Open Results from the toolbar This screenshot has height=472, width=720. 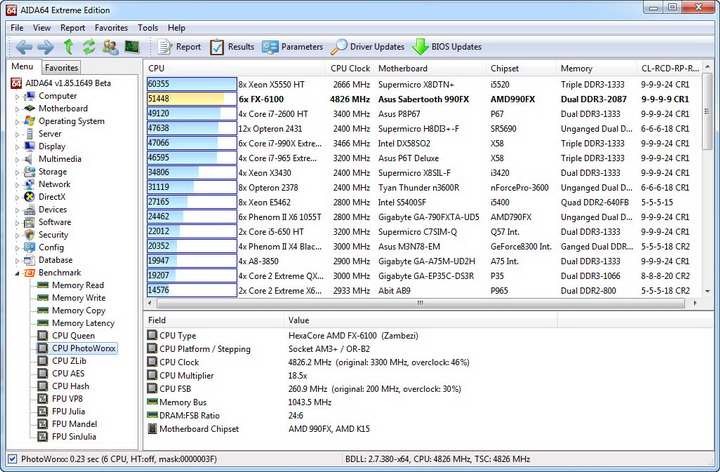(x=232, y=47)
